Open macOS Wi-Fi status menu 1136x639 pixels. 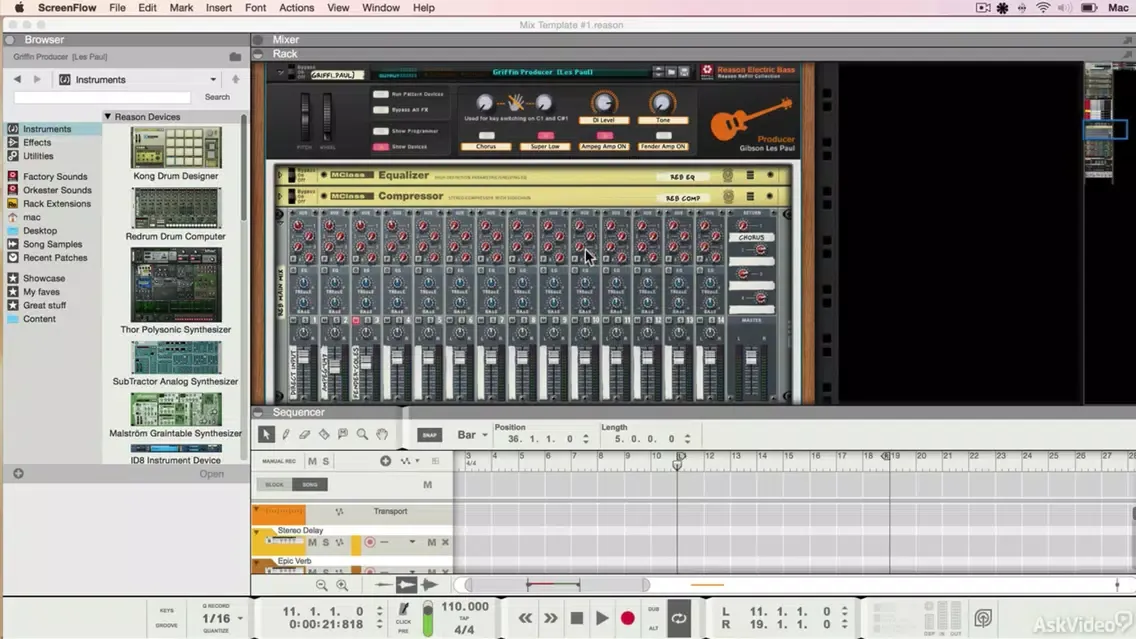1043,8
